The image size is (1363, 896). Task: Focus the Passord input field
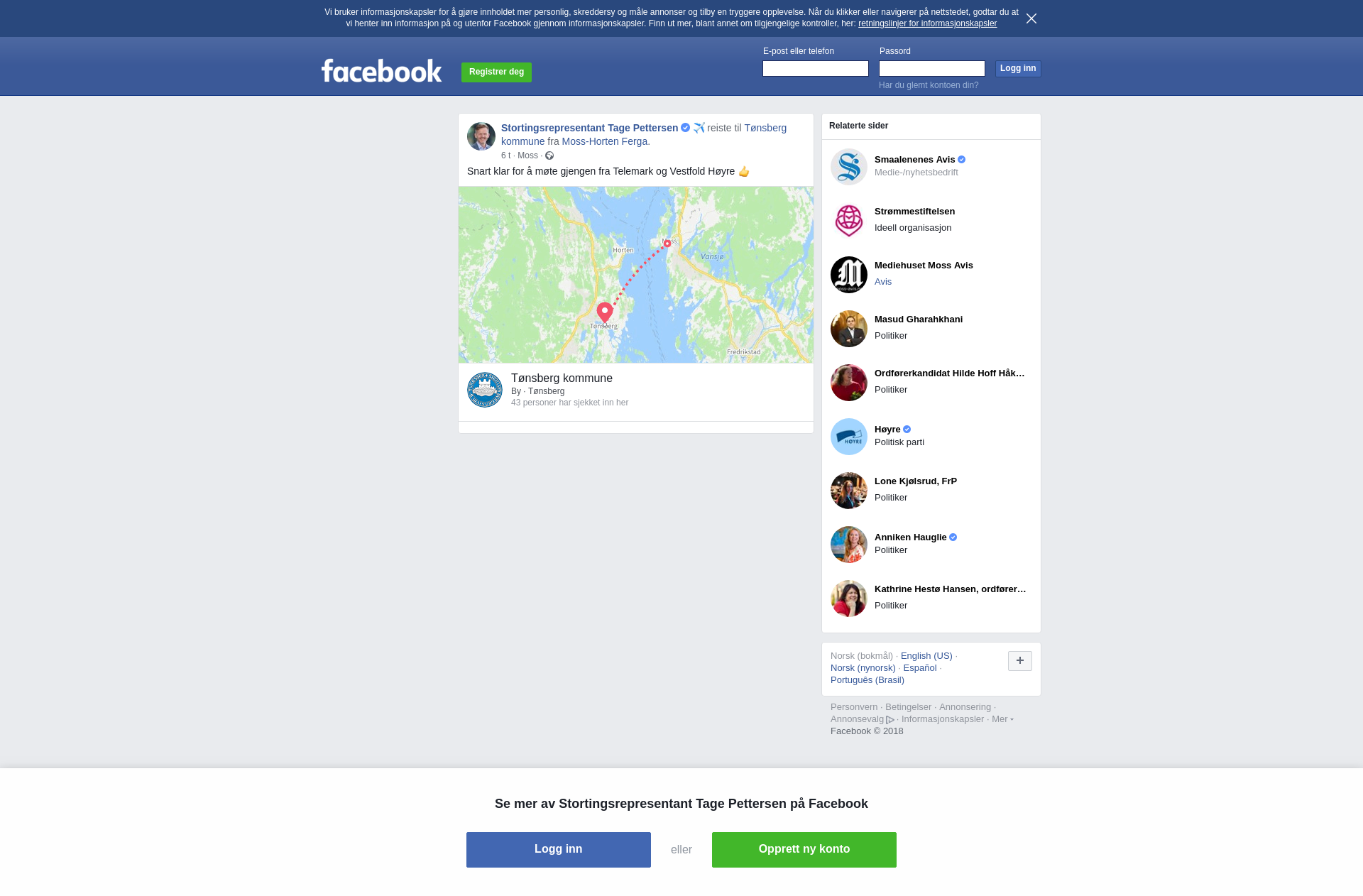coord(932,68)
